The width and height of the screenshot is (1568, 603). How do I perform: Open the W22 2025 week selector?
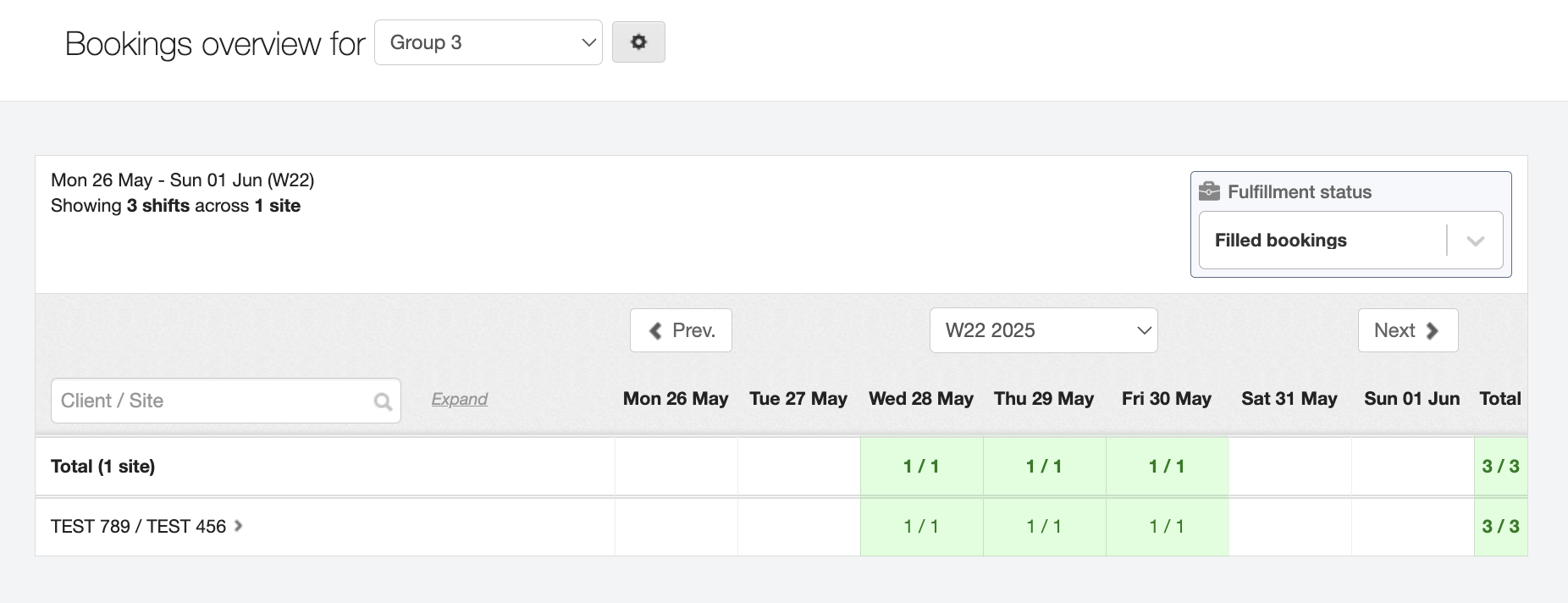pos(1043,330)
